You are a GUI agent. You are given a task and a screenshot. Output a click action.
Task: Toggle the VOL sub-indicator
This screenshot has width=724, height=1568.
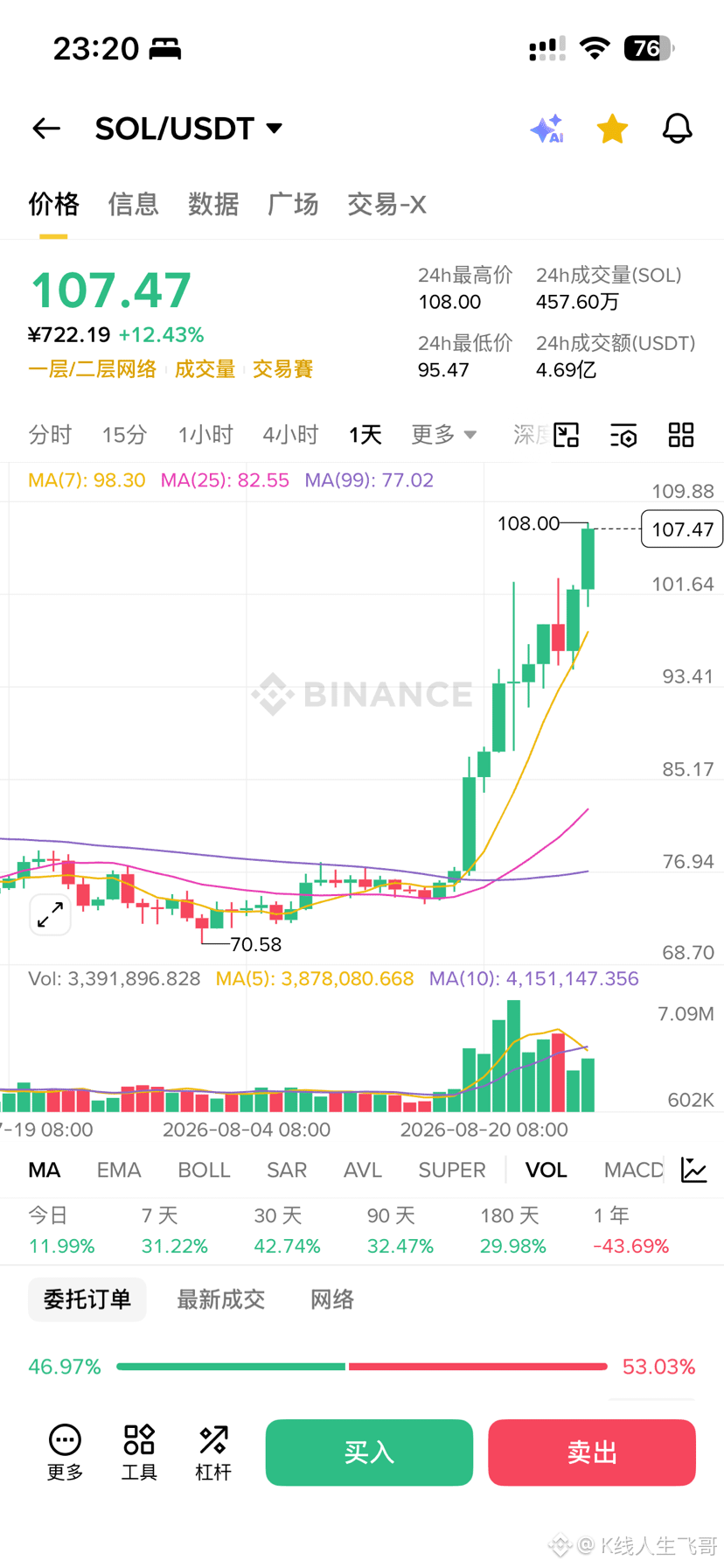click(546, 1170)
